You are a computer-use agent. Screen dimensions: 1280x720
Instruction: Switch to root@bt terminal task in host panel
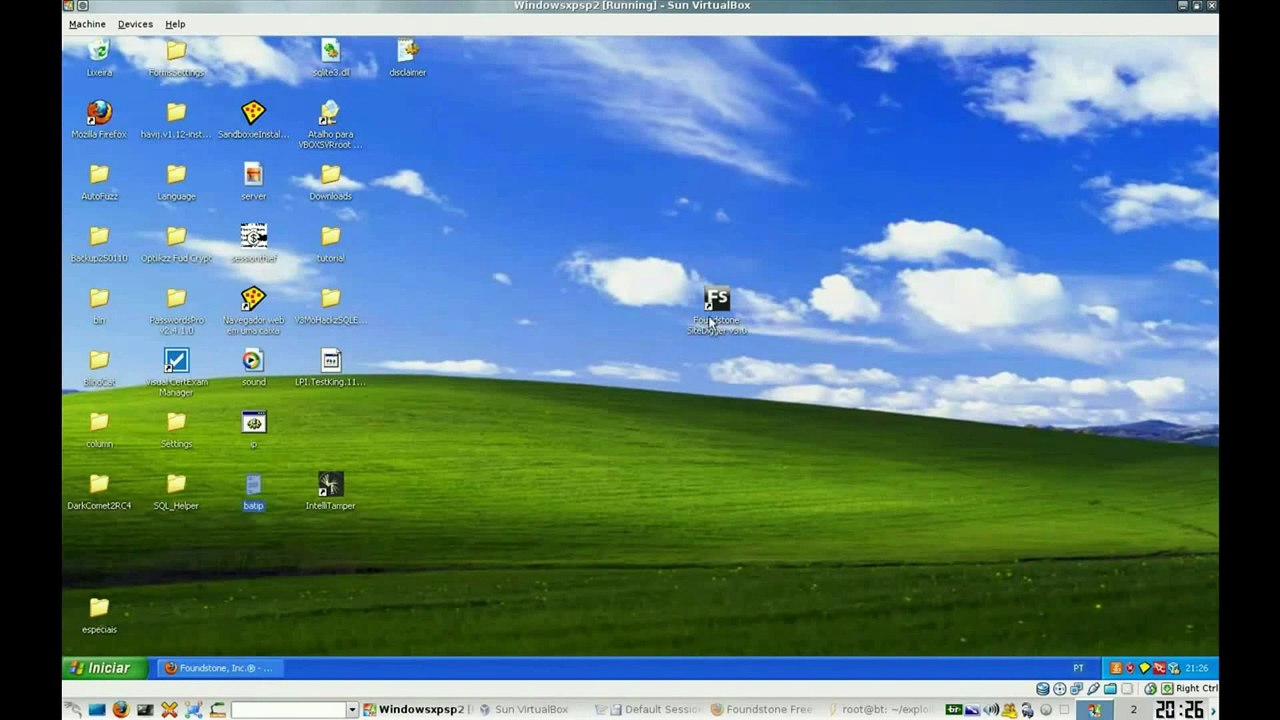[880, 710]
